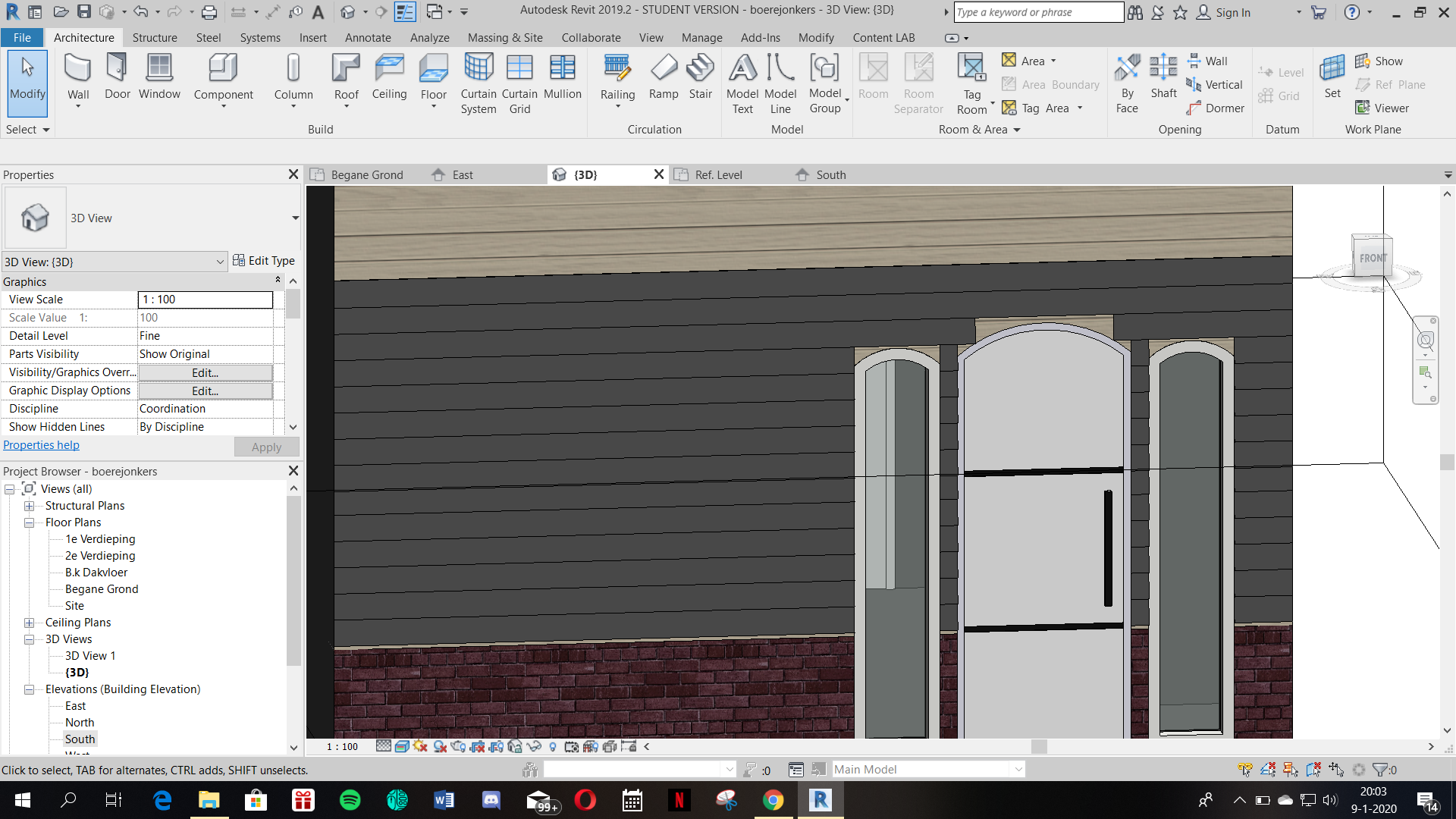Open the Sun Path toggle icon
Image resolution: width=1456 pixels, height=819 pixels.
pyautogui.click(x=420, y=746)
